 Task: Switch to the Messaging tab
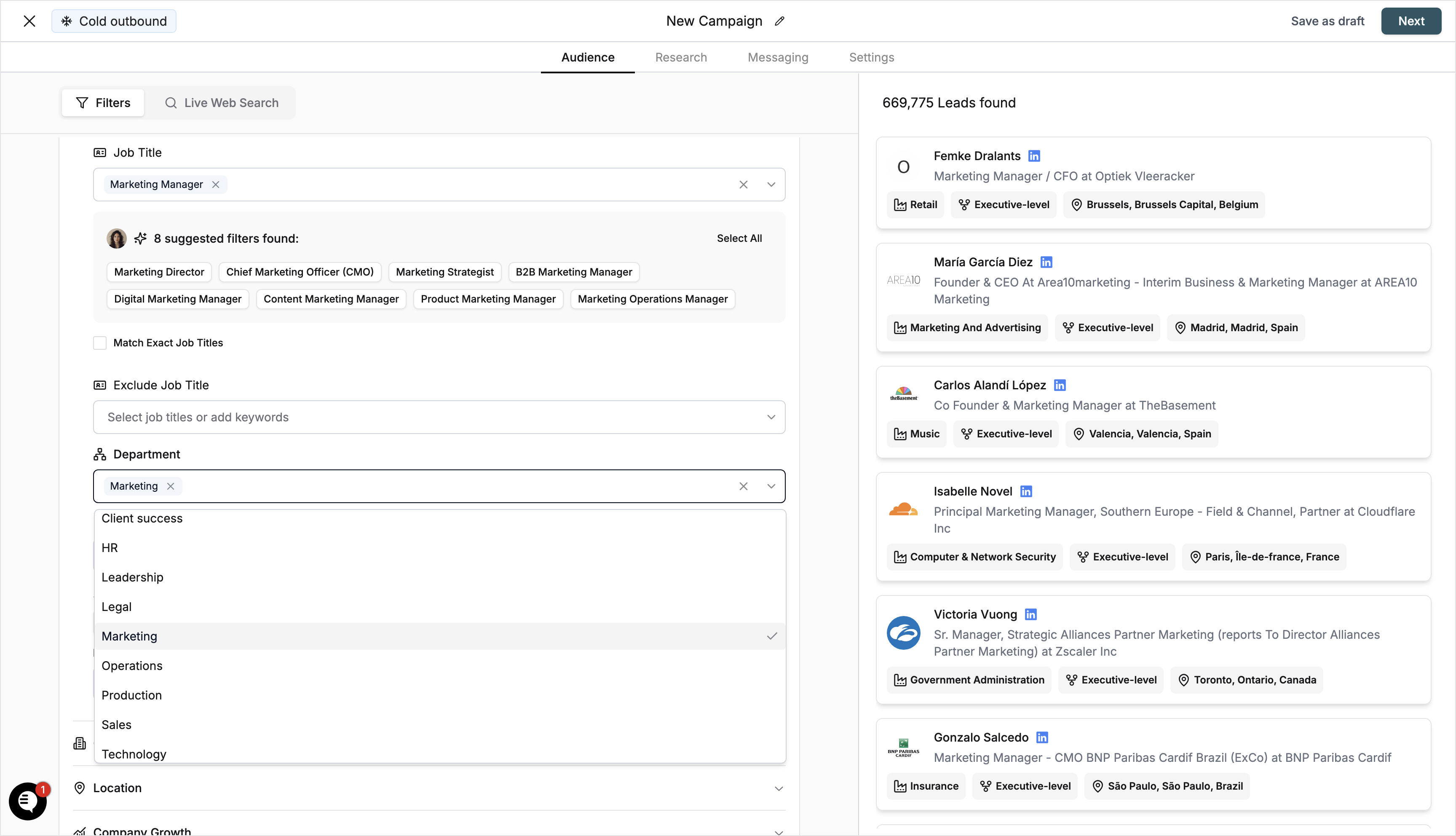(x=778, y=57)
